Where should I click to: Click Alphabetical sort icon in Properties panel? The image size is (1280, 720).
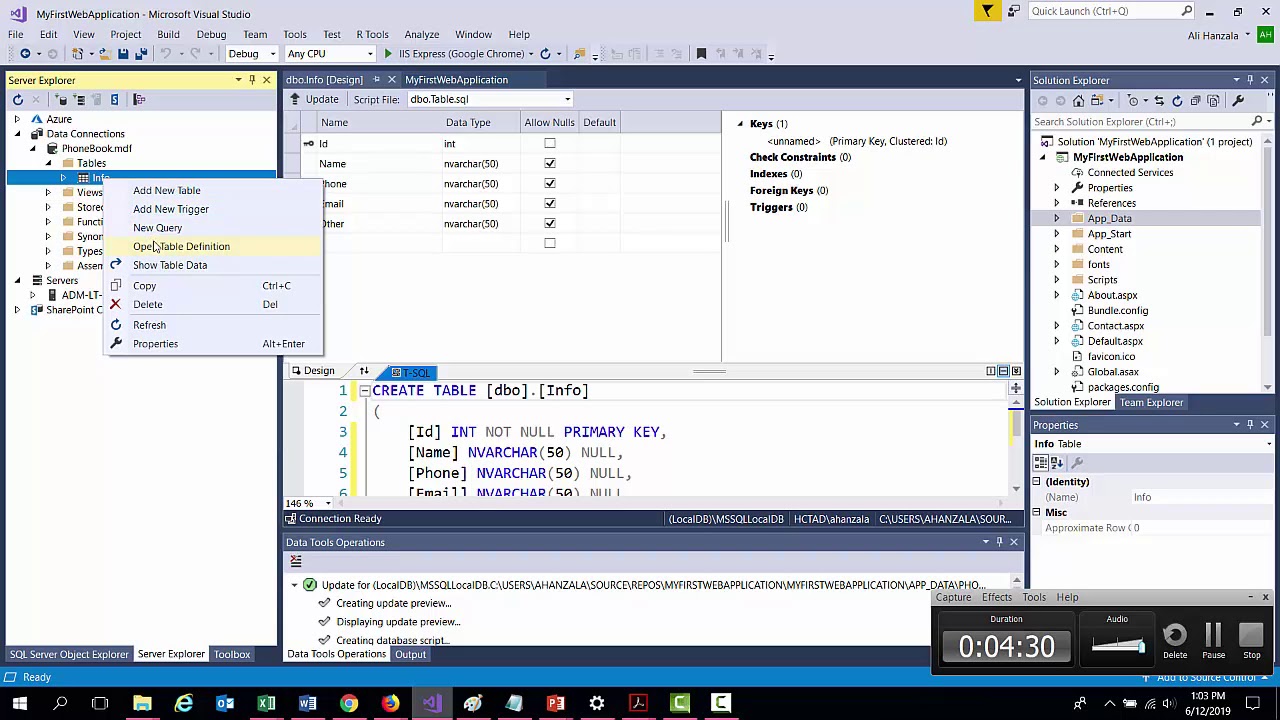click(x=1057, y=463)
